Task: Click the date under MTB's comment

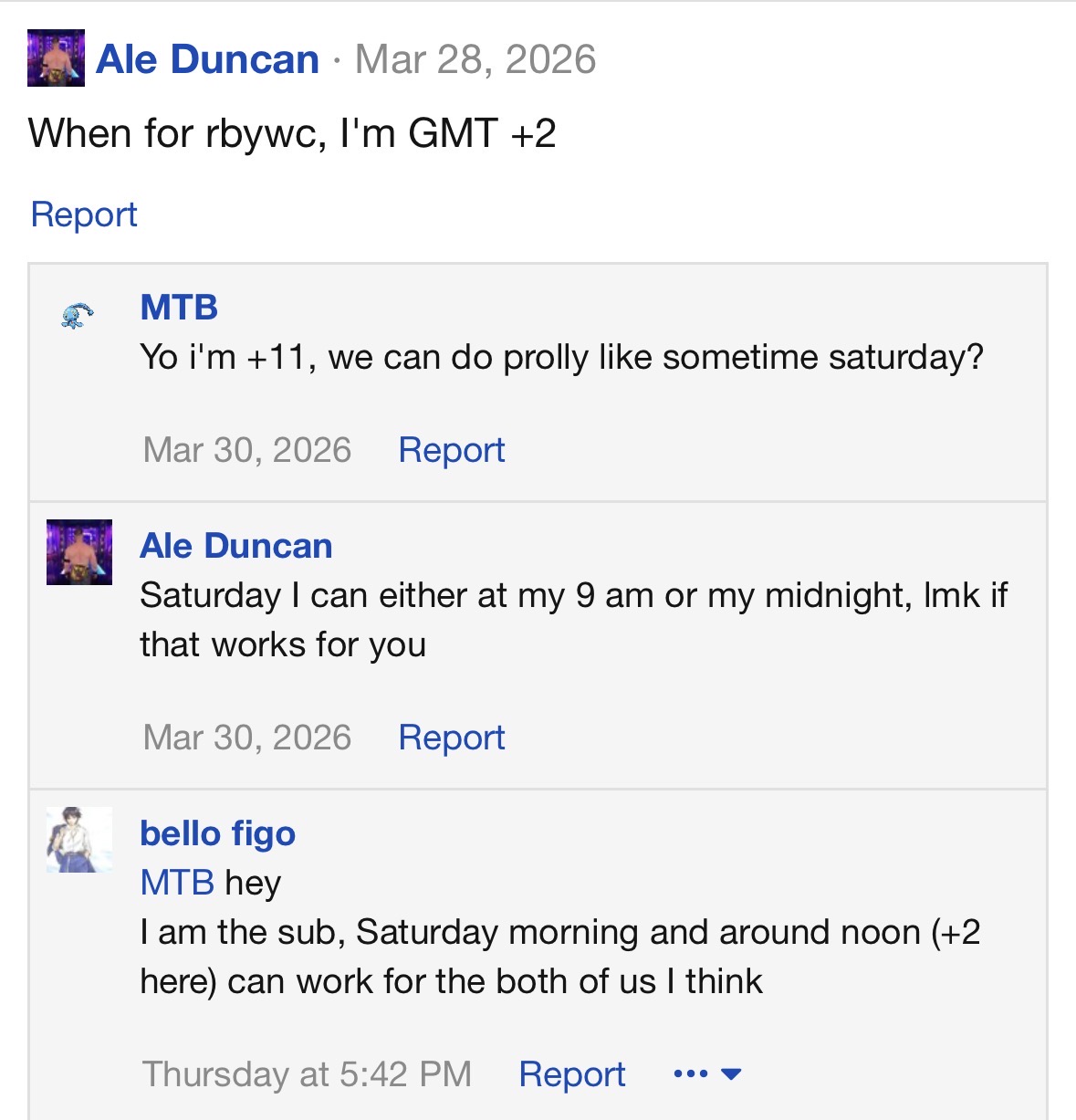Action: click(x=247, y=450)
